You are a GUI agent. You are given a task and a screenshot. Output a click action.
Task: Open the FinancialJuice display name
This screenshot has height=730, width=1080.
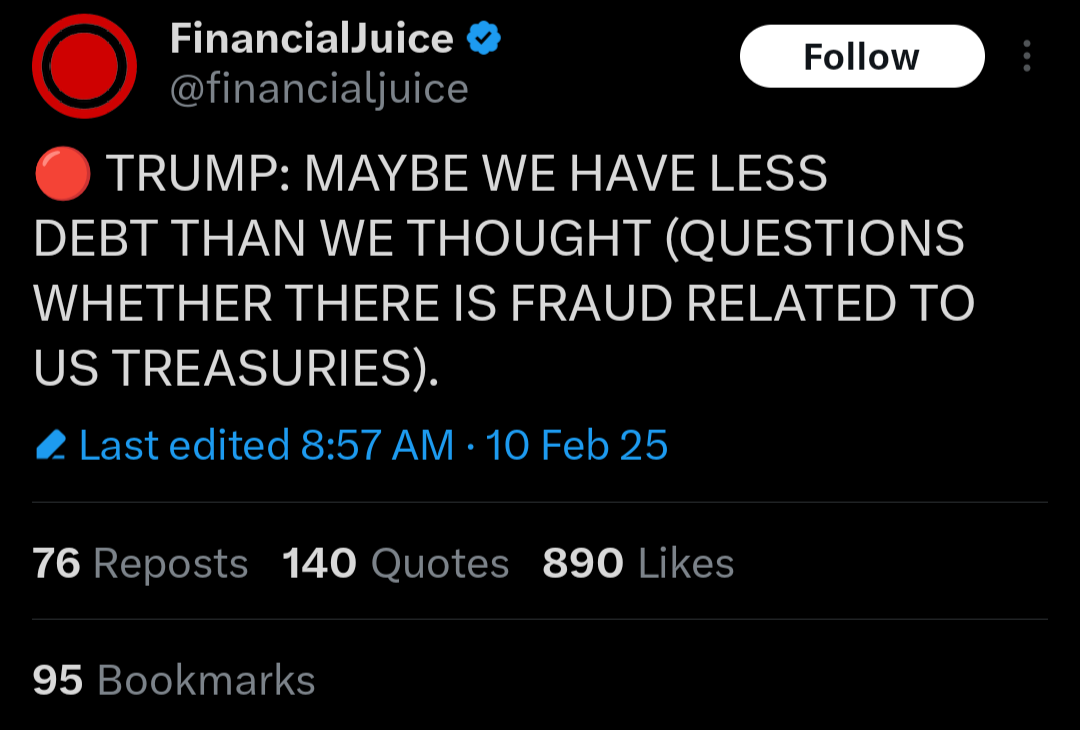tap(311, 40)
